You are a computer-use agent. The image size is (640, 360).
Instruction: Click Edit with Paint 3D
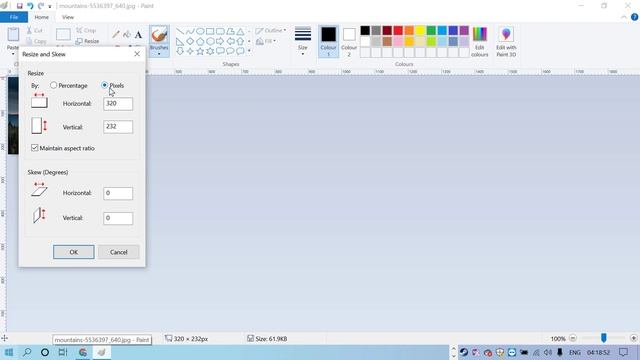pos(506,41)
